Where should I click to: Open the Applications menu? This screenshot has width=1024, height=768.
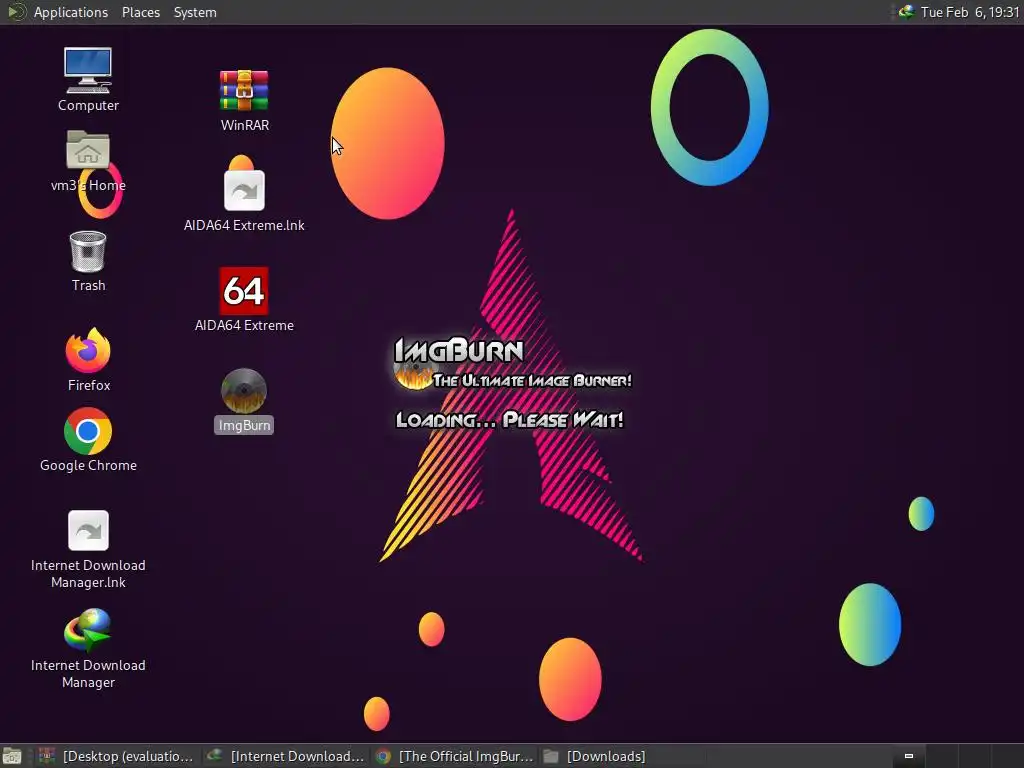coord(71,12)
